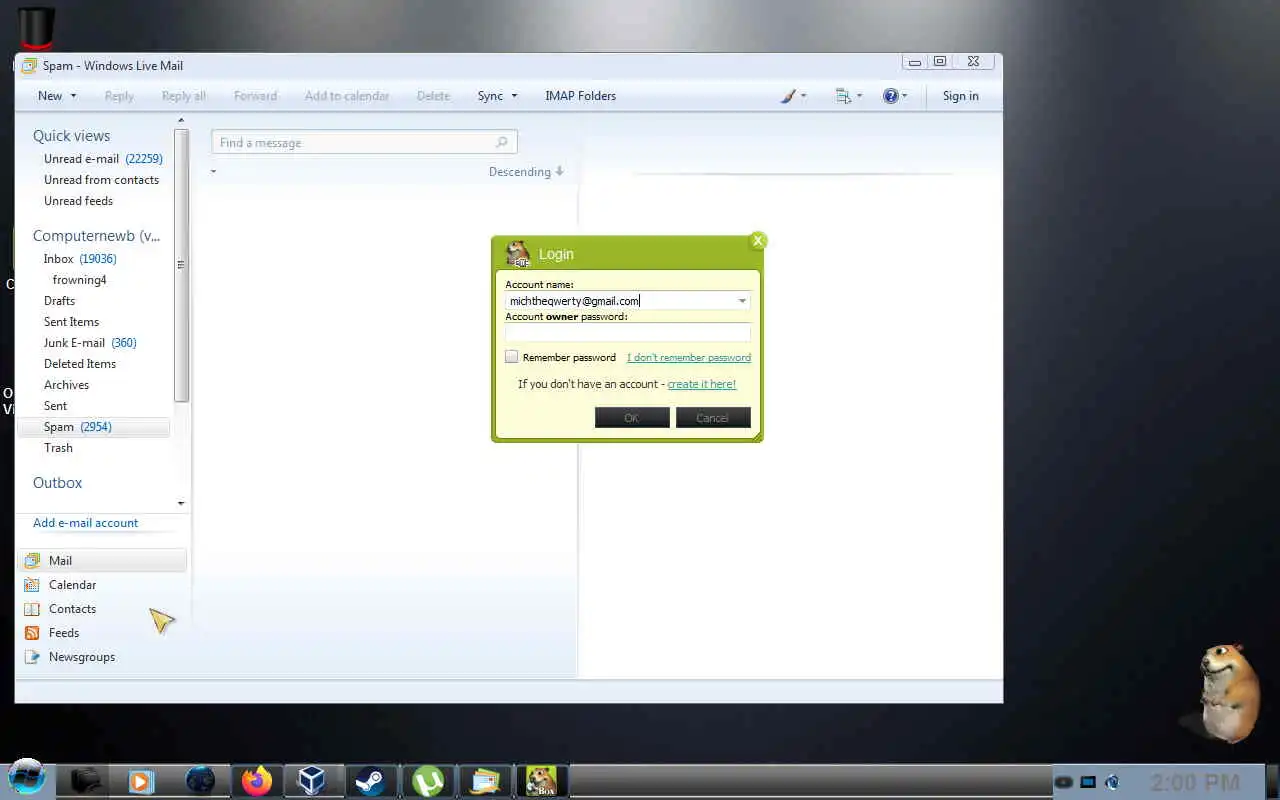1280x800 pixels.
Task: Click Cancel in the Login dialog
Action: tap(713, 418)
